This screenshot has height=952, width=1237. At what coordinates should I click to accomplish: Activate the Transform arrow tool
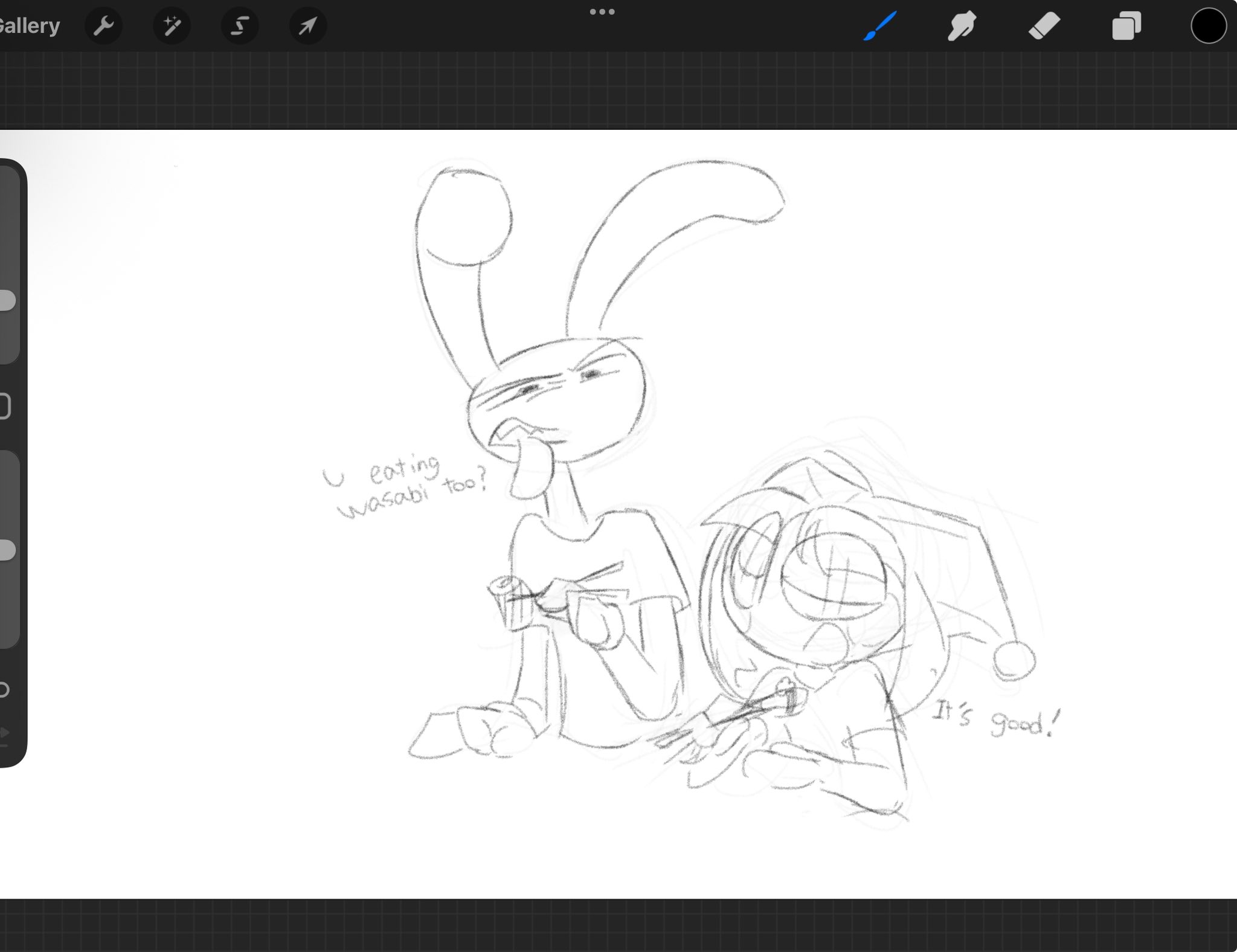coord(308,26)
